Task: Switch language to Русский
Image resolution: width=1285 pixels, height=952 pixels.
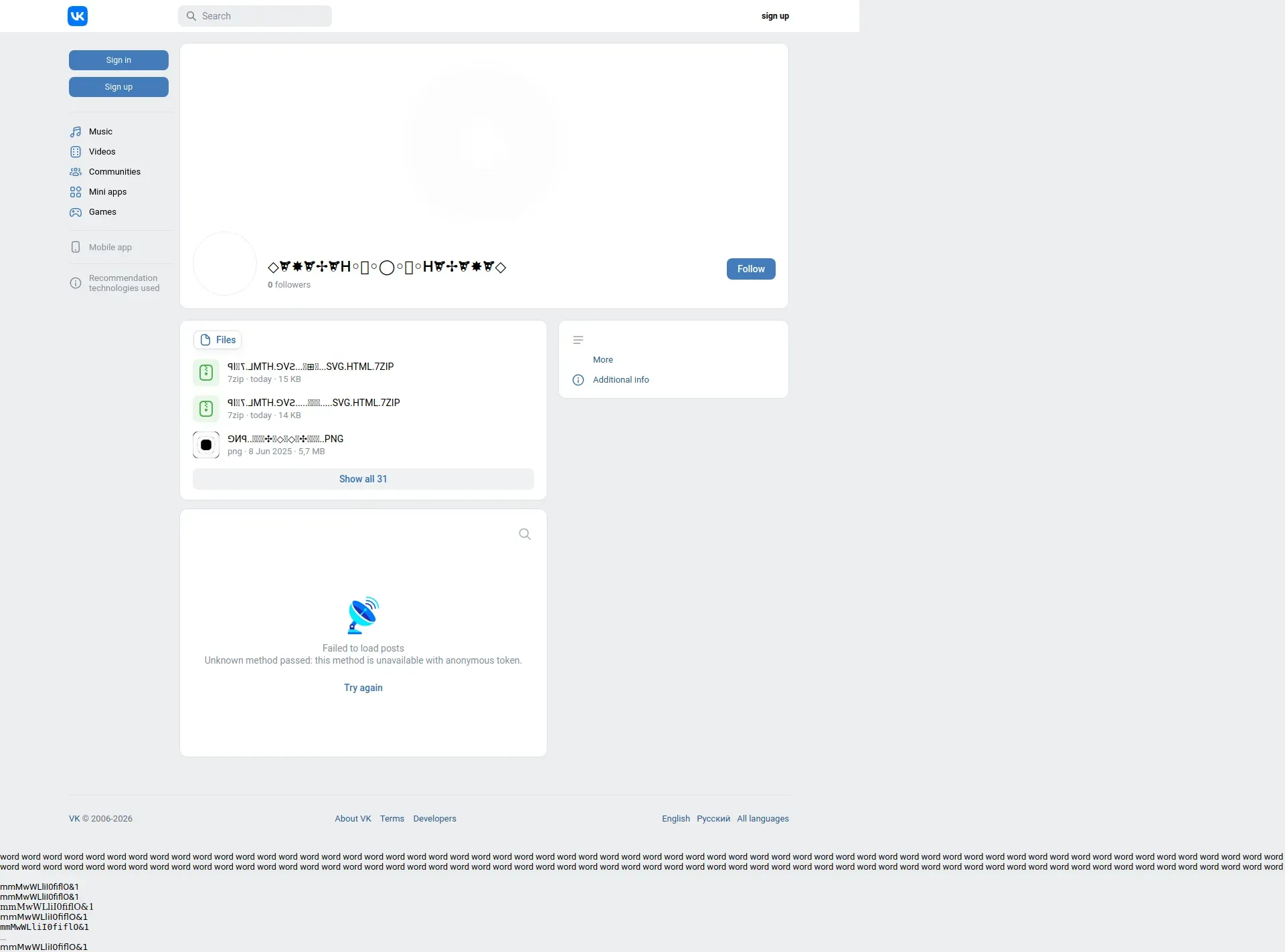Action: click(713, 819)
